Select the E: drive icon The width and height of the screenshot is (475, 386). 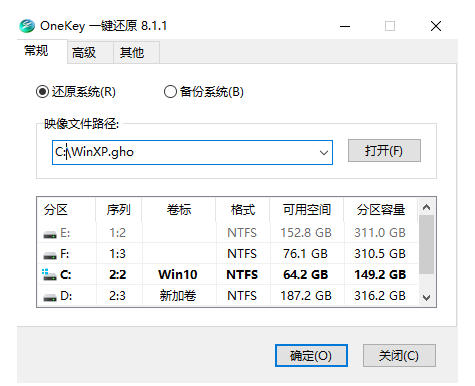[50, 234]
